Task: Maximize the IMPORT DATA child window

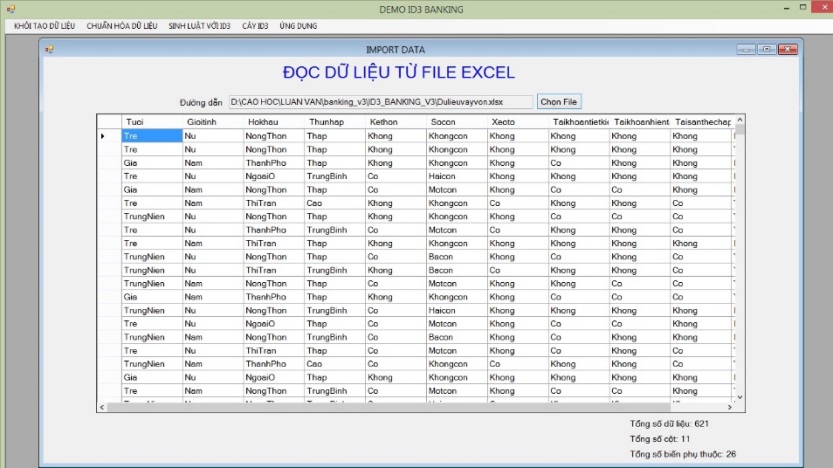Action: (x=766, y=49)
